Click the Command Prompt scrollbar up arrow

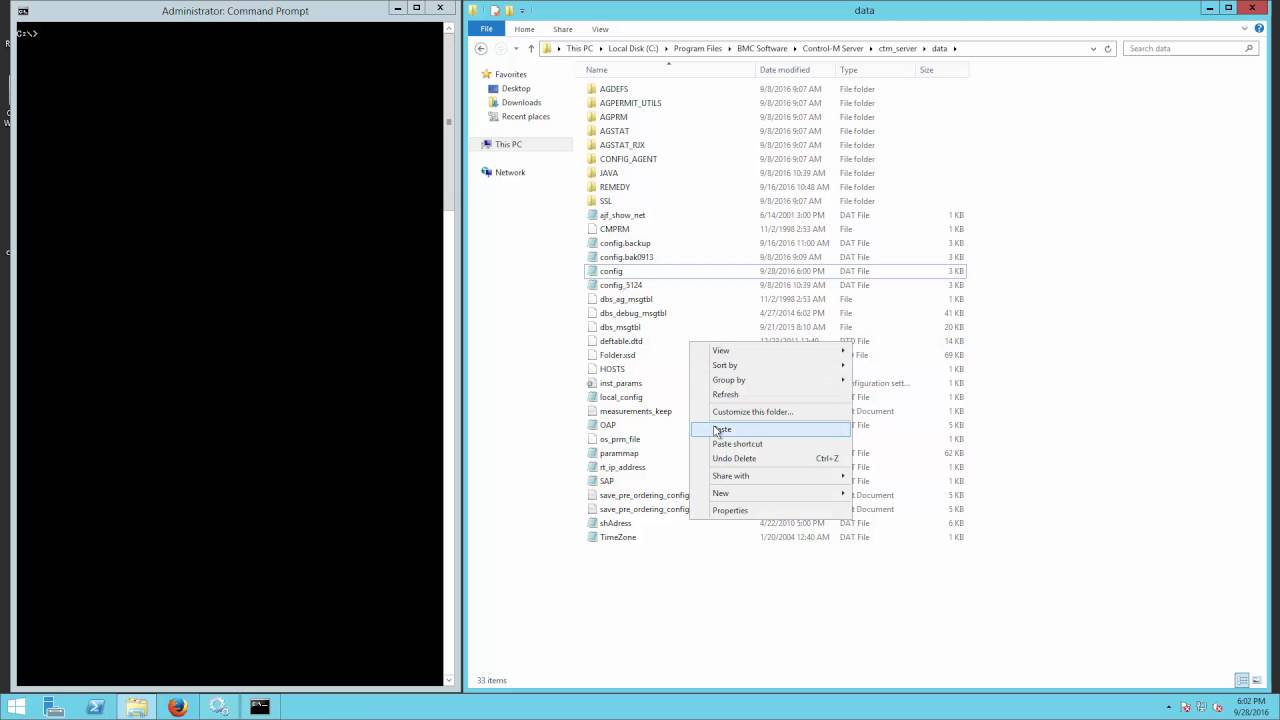tap(449, 28)
